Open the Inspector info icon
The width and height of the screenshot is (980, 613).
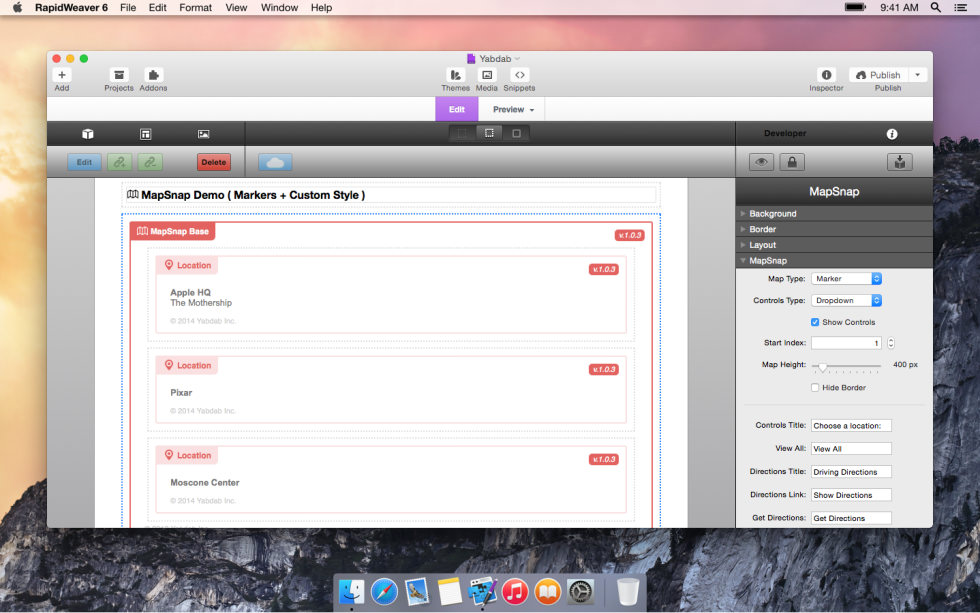click(x=826, y=75)
